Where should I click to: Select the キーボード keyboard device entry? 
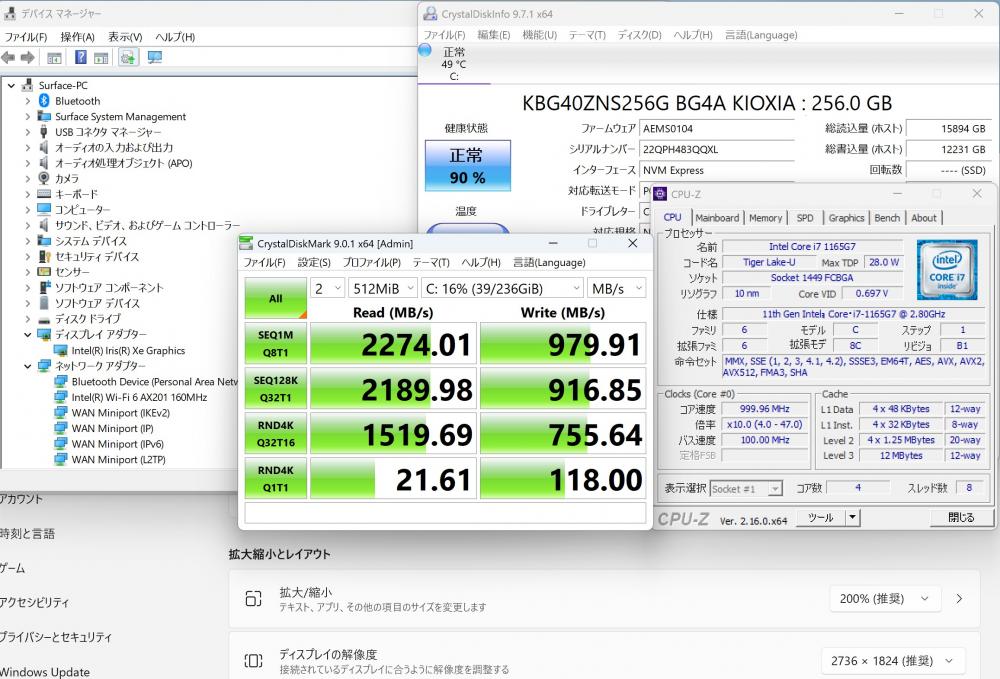(77, 194)
